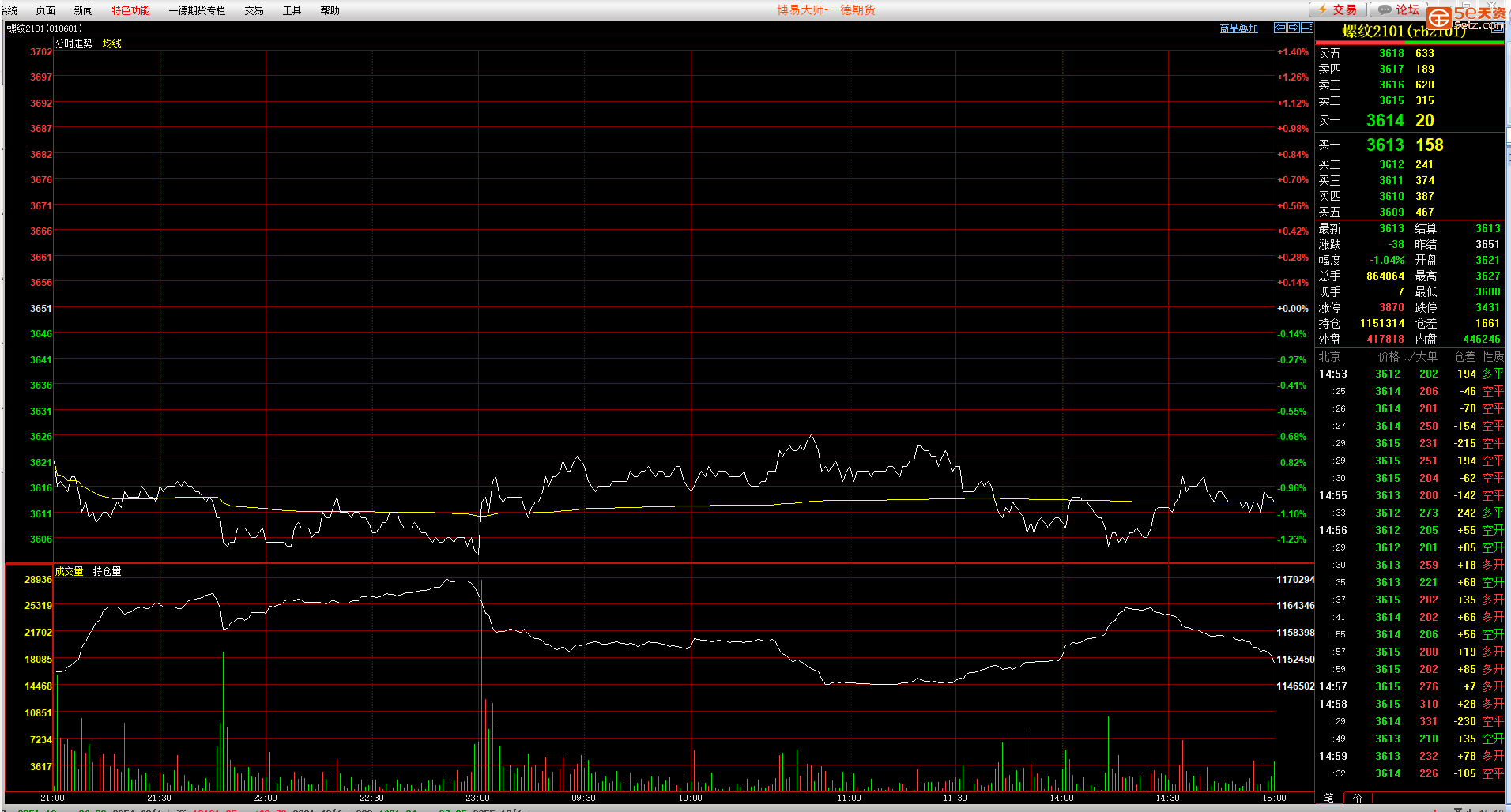
Task: Open the 交易 menu in menu bar
Action: pyautogui.click(x=254, y=10)
